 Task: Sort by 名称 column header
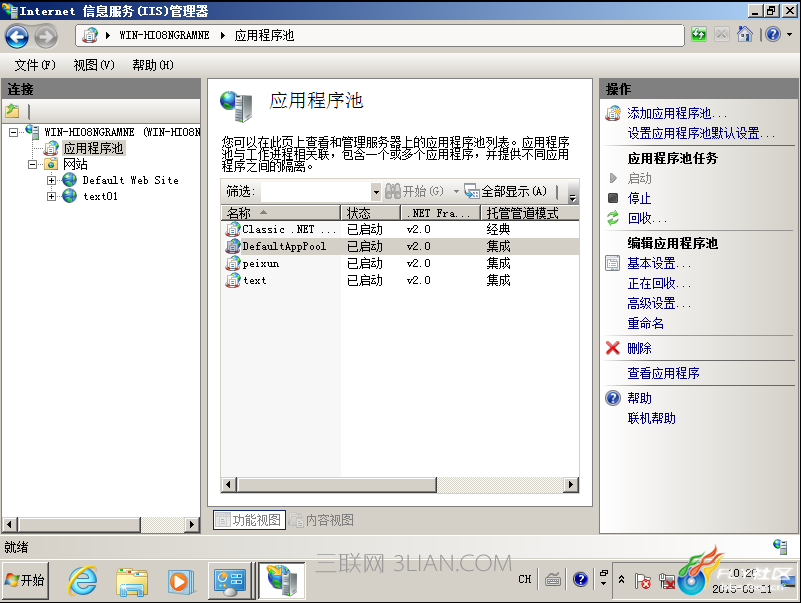click(280, 213)
